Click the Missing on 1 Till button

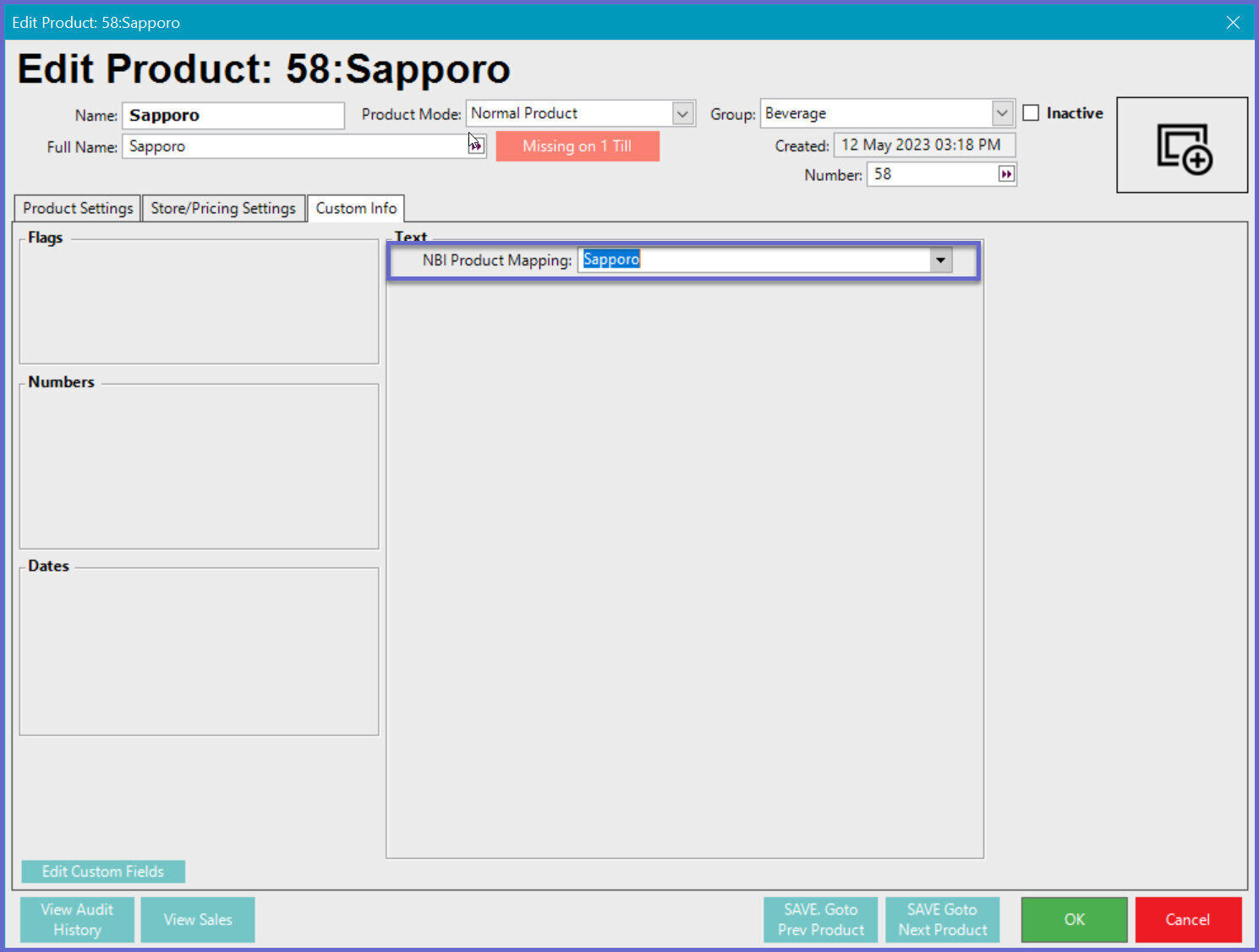click(x=577, y=145)
